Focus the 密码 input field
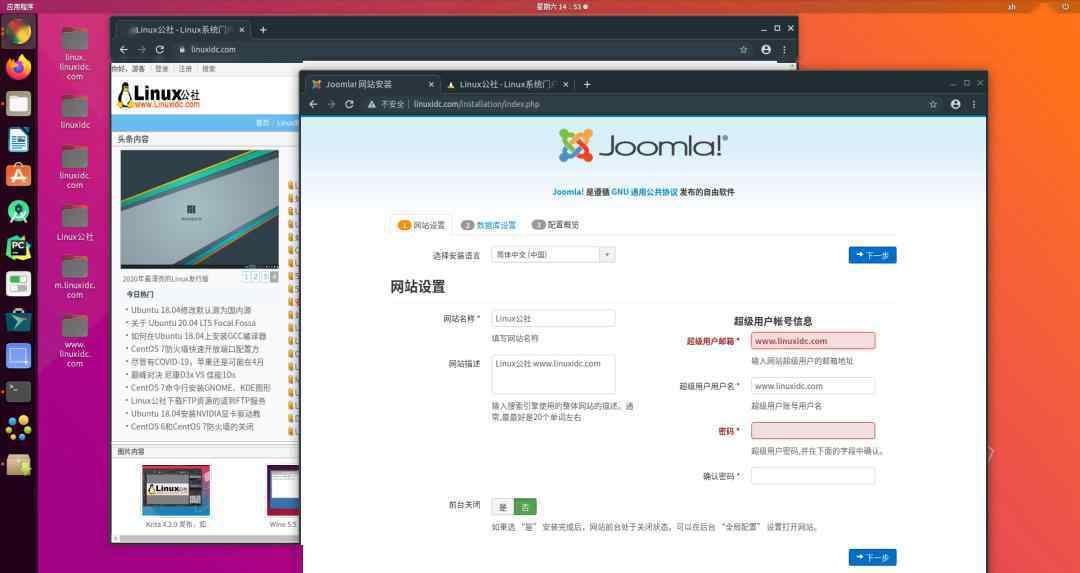 [813, 430]
